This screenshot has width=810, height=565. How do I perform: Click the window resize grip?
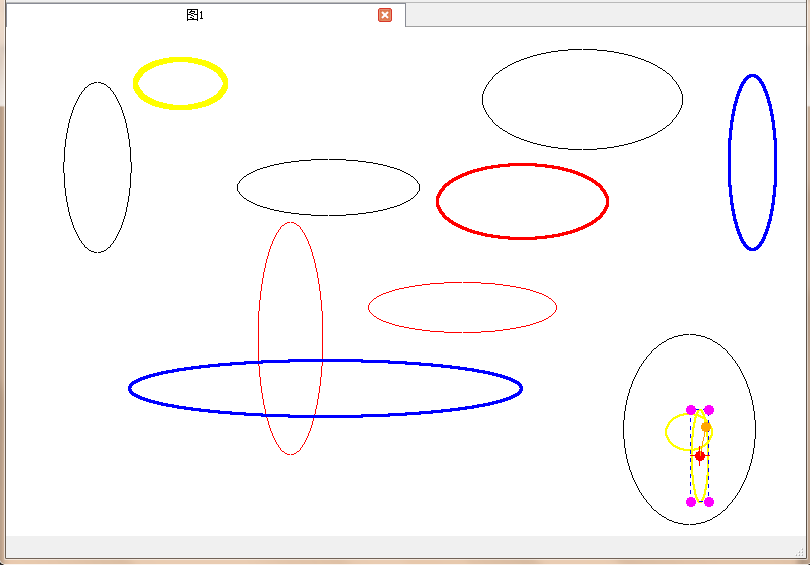pos(799,552)
